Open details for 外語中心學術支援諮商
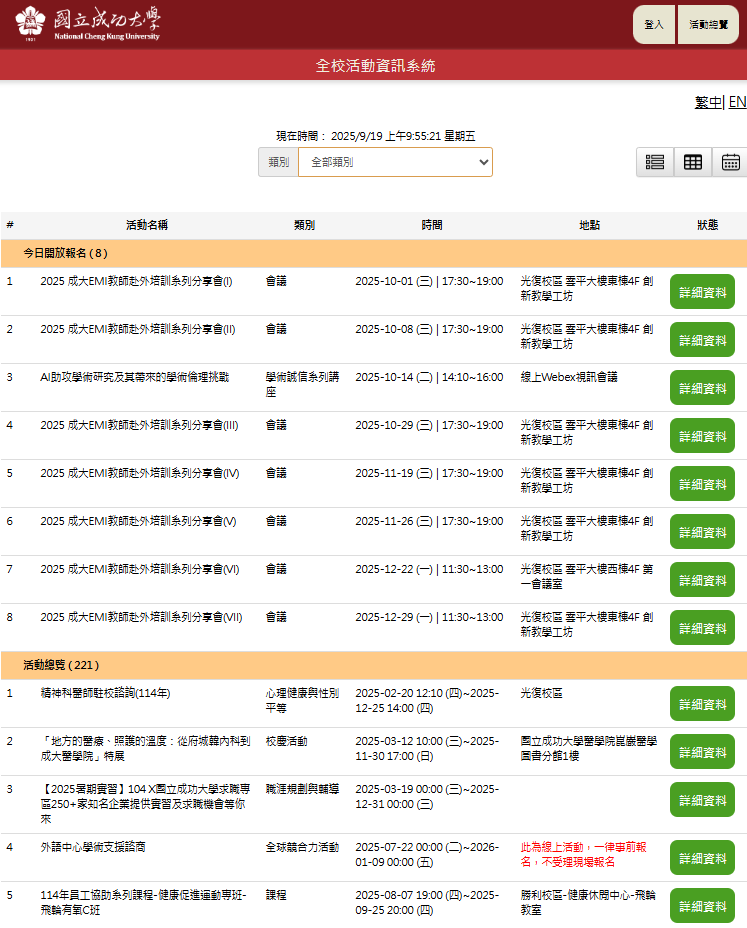The height and width of the screenshot is (928, 747). pos(702,858)
